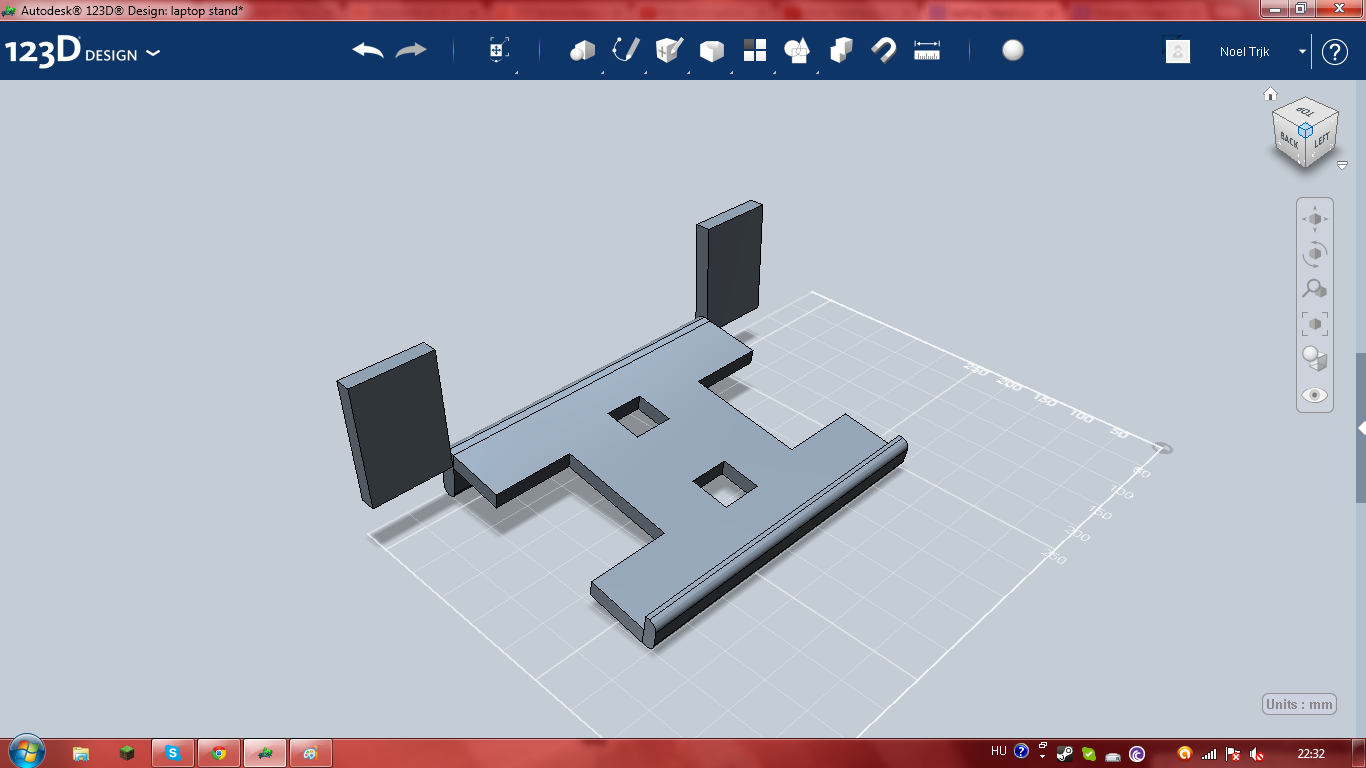
Task: Open the Windows Start menu
Action: pyautogui.click(x=27, y=752)
